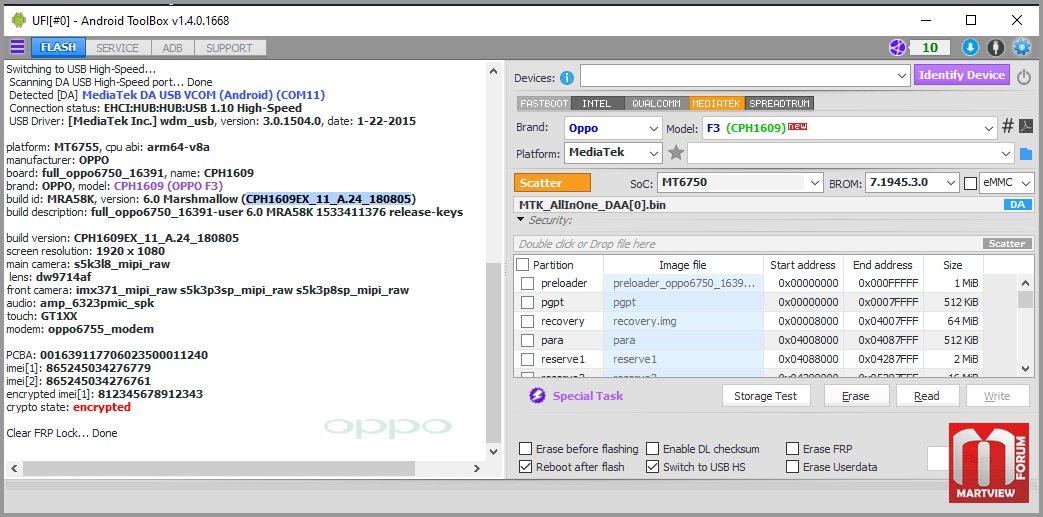Switch to the SERVICE tab
This screenshot has width=1043, height=517.
tap(117, 48)
